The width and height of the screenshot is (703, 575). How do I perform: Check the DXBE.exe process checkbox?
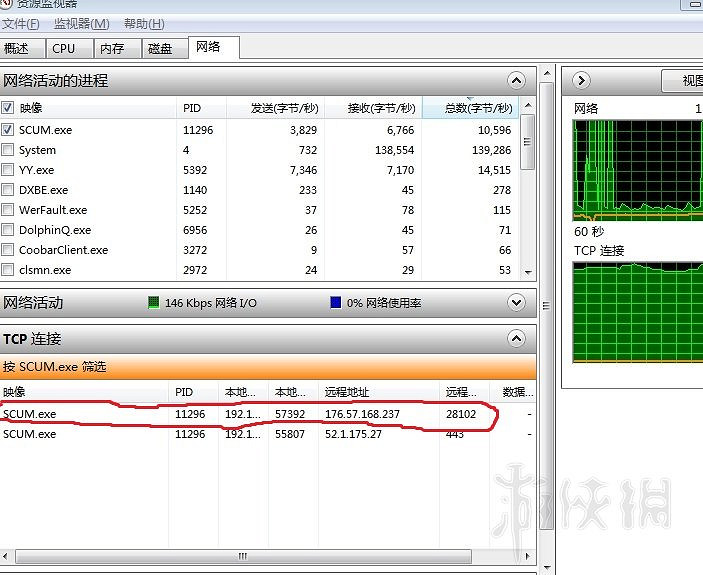click(8, 190)
